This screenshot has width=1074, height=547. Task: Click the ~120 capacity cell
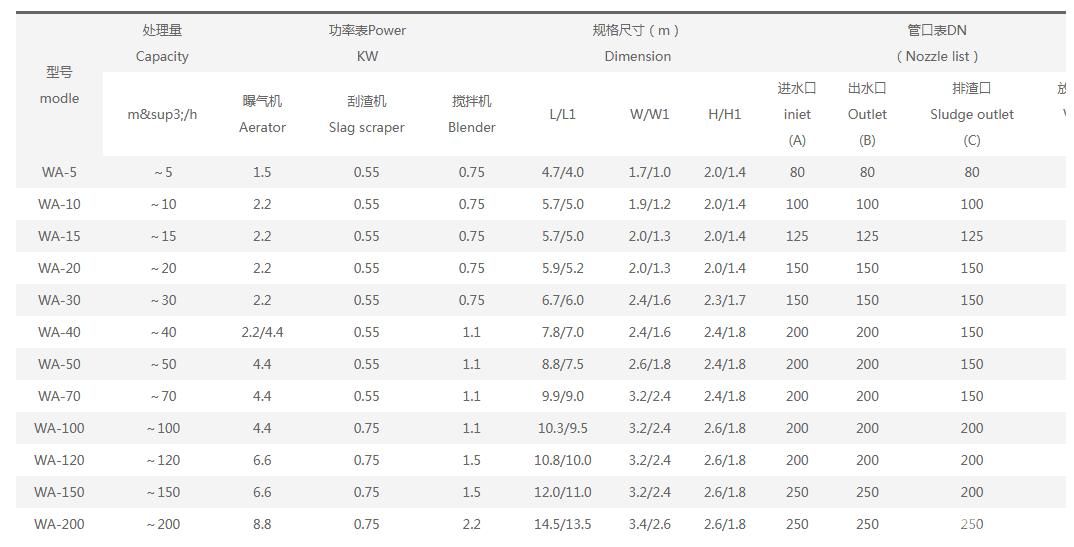162,460
